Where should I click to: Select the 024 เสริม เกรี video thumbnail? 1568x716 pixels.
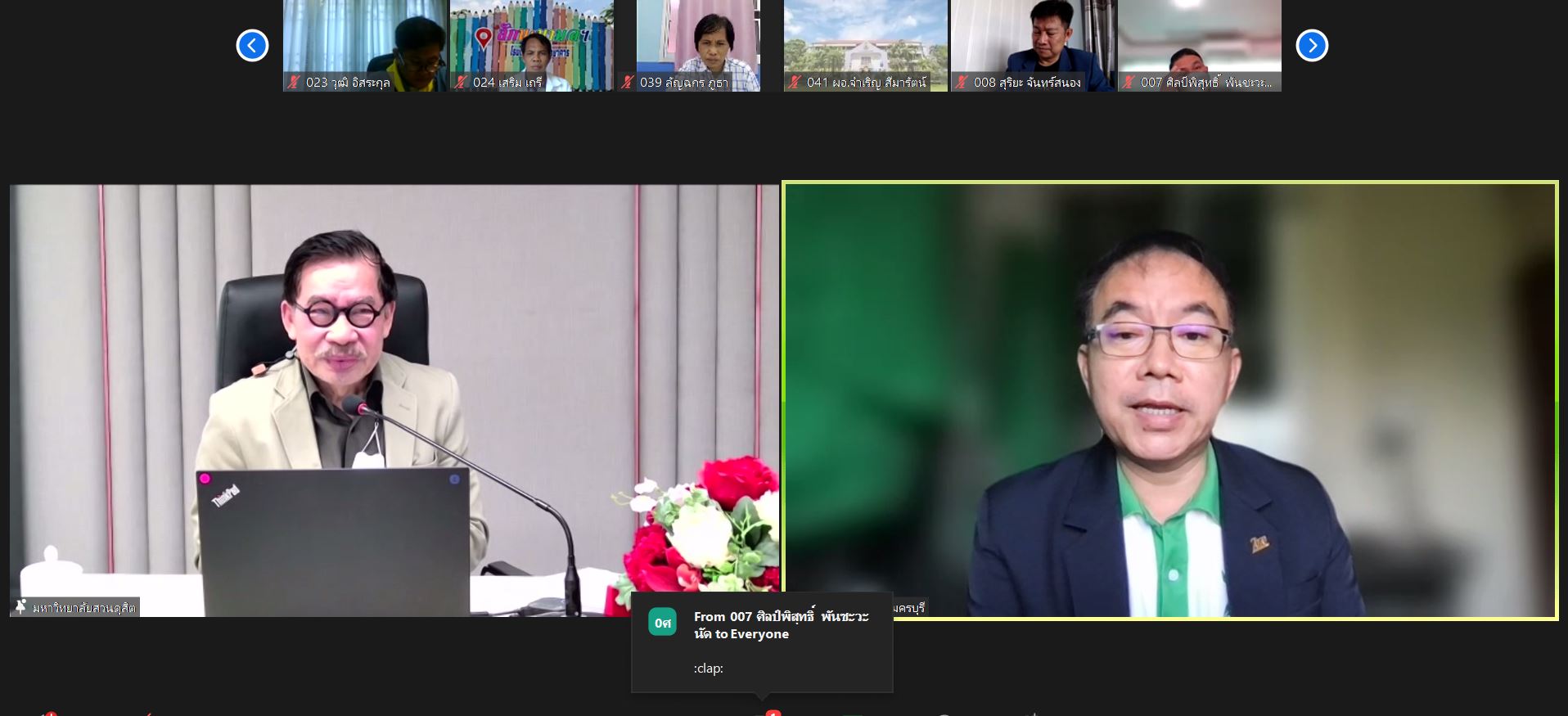pyautogui.click(x=532, y=45)
